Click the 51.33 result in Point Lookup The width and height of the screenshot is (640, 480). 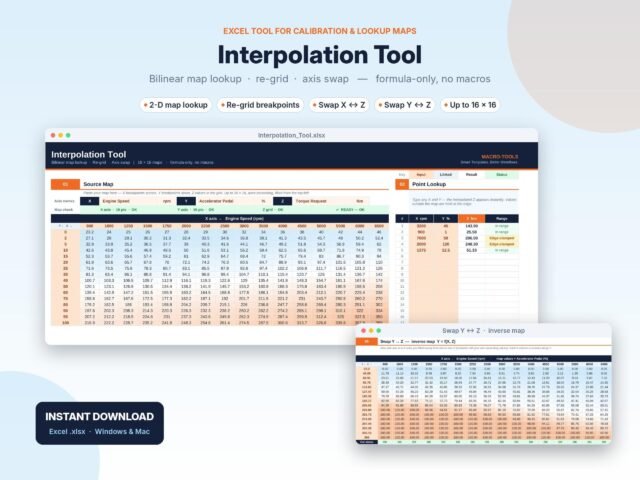click(x=471, y=250)
